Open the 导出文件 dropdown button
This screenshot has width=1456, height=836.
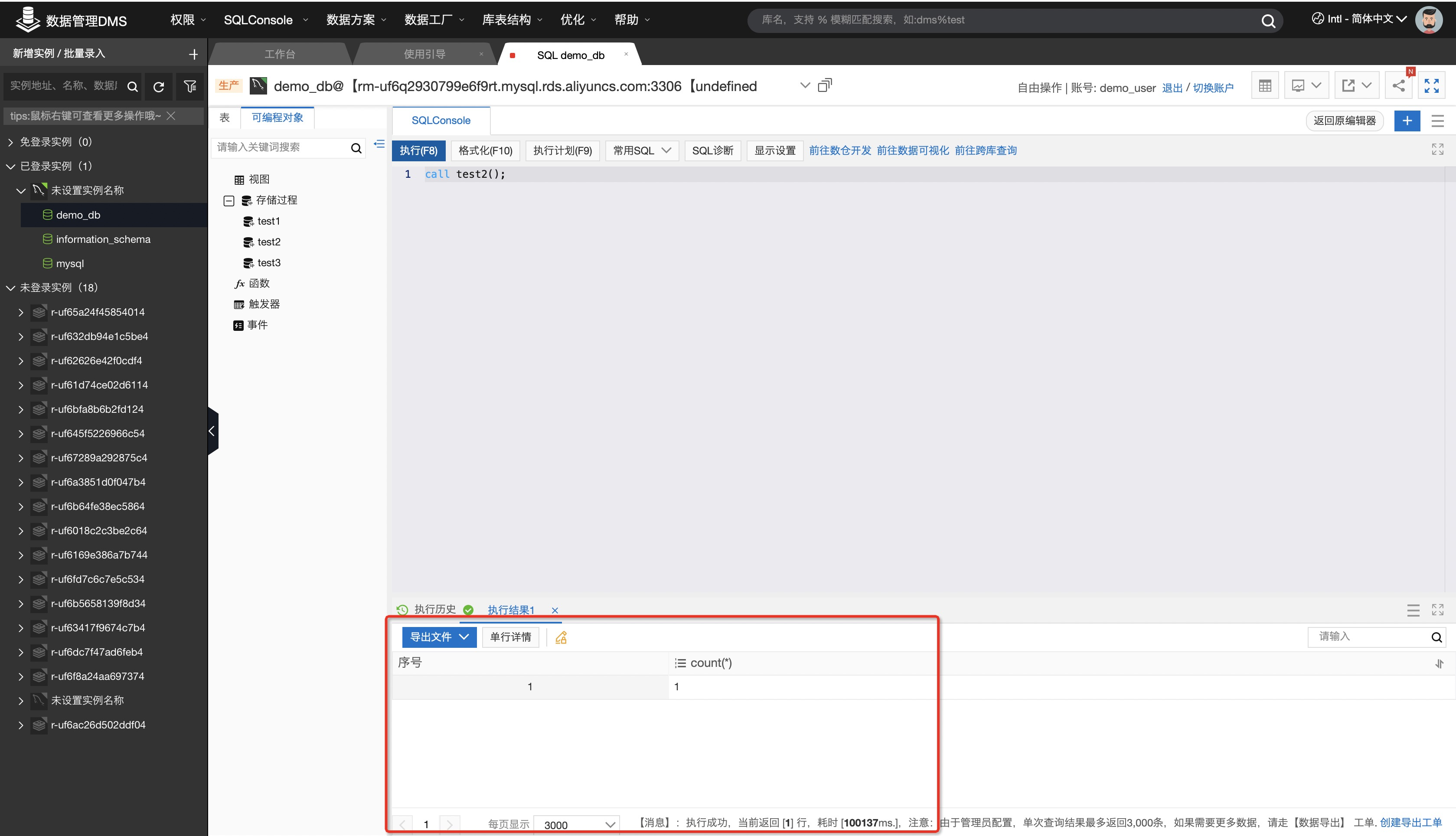pos(439,637)
